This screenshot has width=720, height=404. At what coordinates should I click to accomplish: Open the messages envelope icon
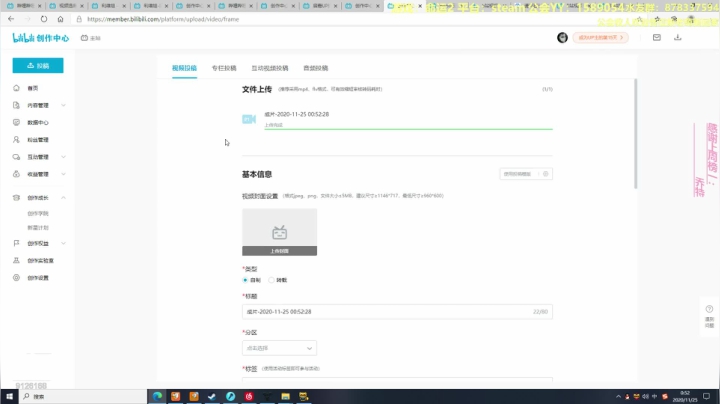click(657, 38)
